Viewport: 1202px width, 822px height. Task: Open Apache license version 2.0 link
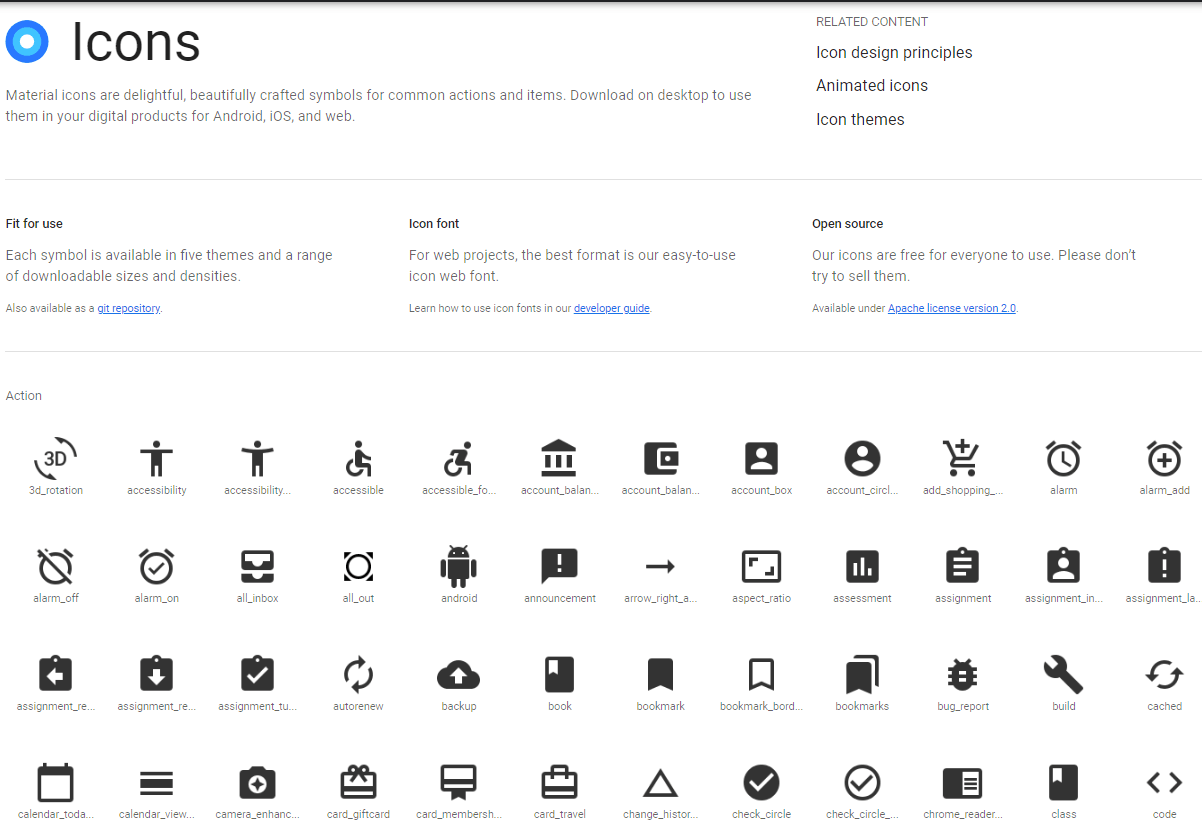952,308
